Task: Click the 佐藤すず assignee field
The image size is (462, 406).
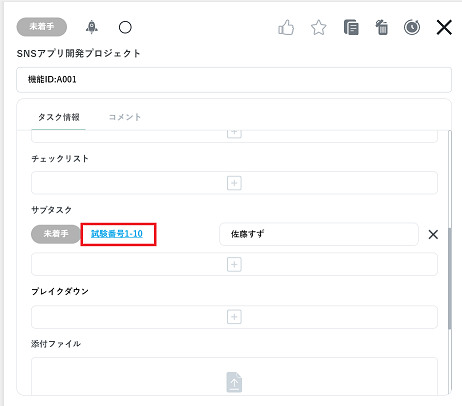Action: coord(319,234)
